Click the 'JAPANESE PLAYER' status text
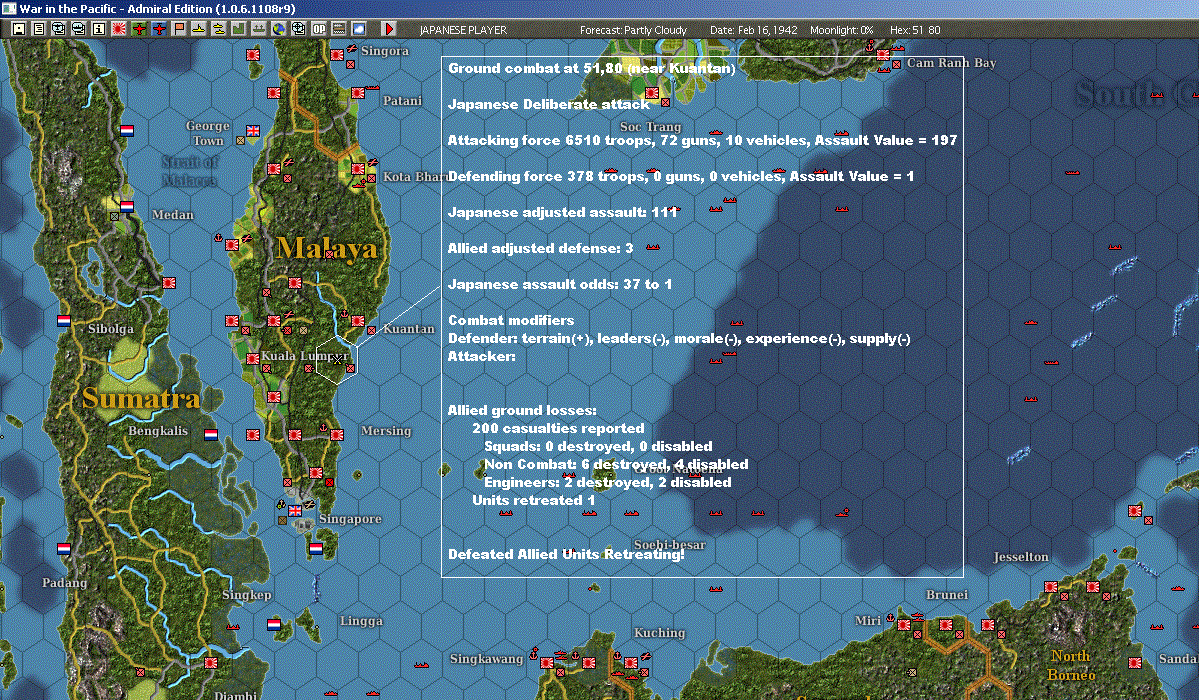1199x700 pixels. (463, 30)
